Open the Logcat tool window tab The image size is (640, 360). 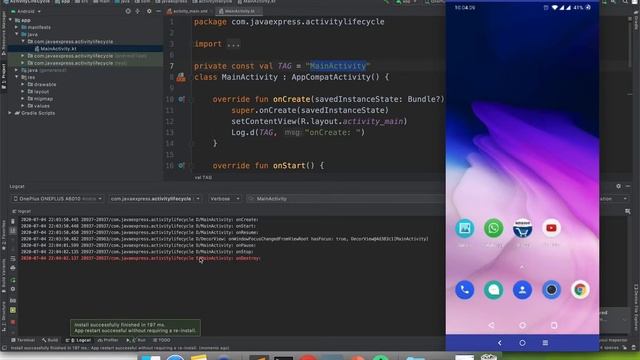pos(79,340)
